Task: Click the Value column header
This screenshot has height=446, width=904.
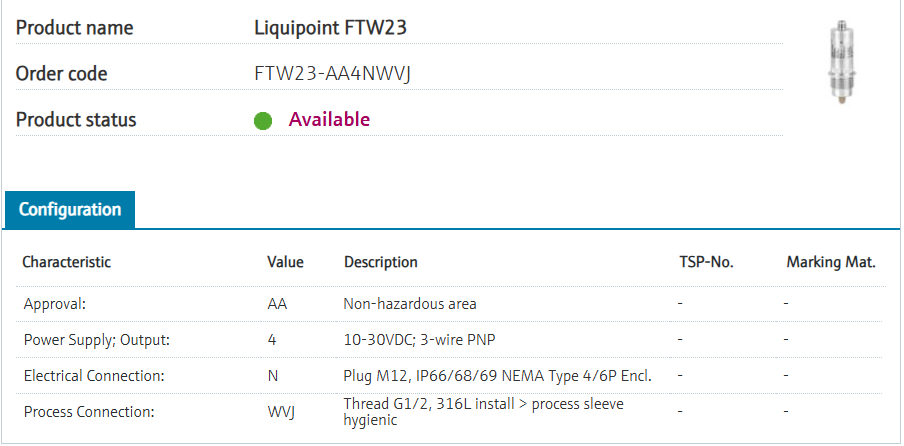Action: coord(285,262)
